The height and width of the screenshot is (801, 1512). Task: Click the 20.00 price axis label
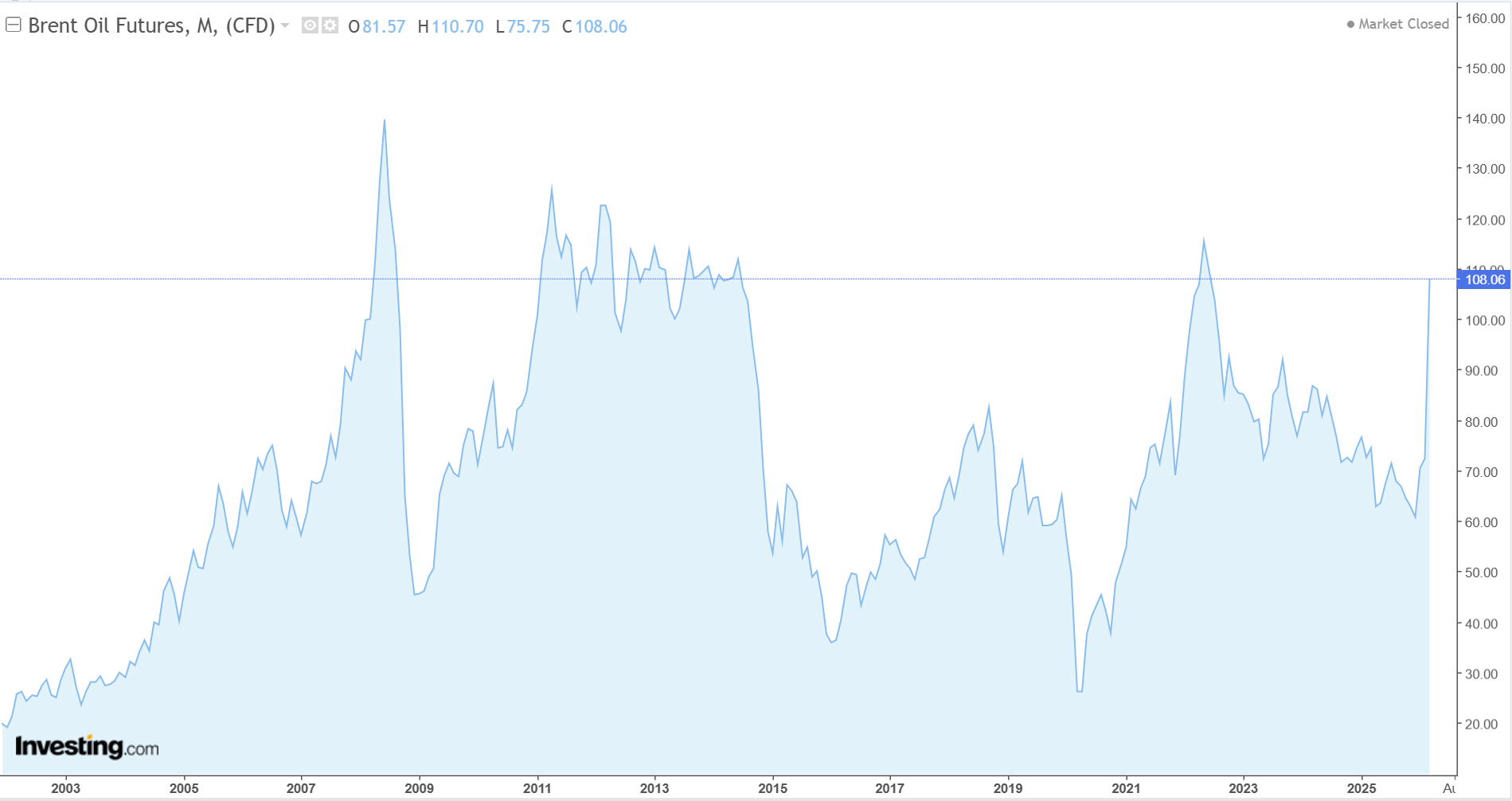[1482, 724]
